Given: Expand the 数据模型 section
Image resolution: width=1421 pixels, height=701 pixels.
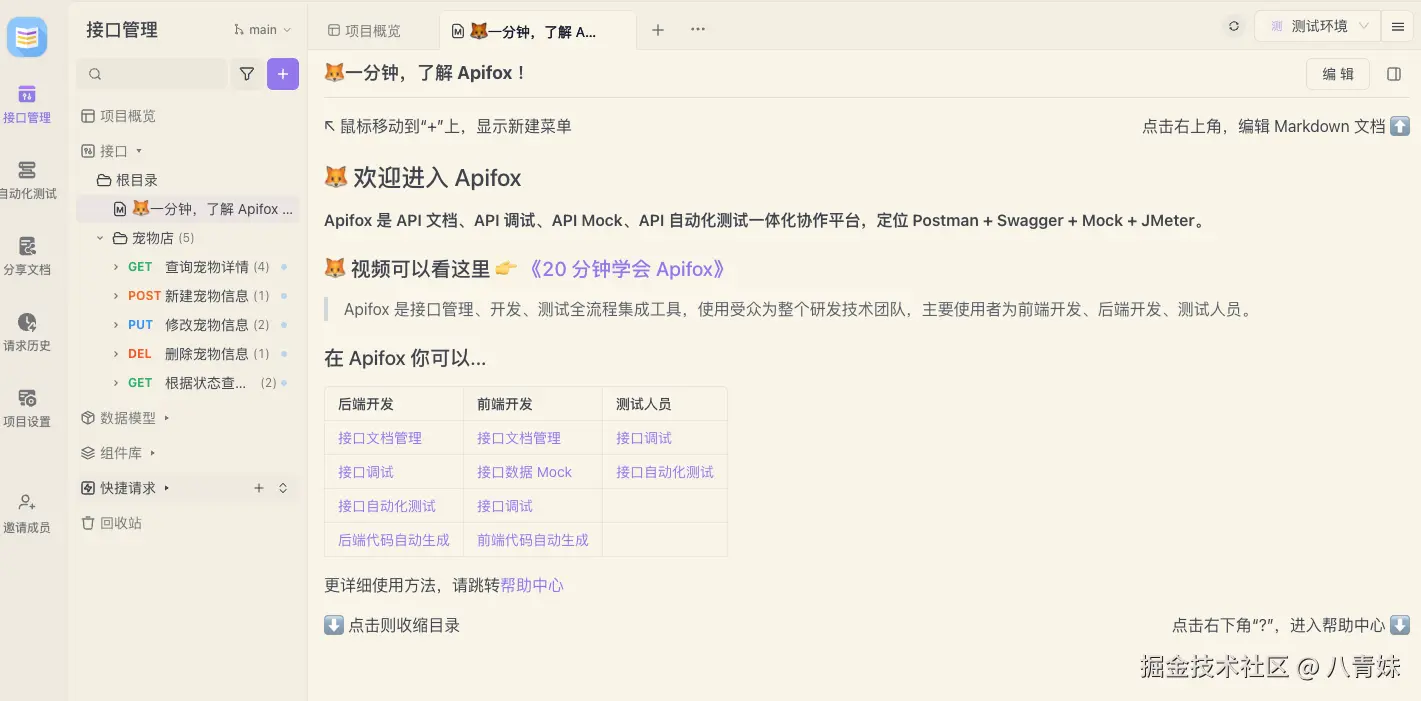Looking at the screenshot, I should click(167, 418).
